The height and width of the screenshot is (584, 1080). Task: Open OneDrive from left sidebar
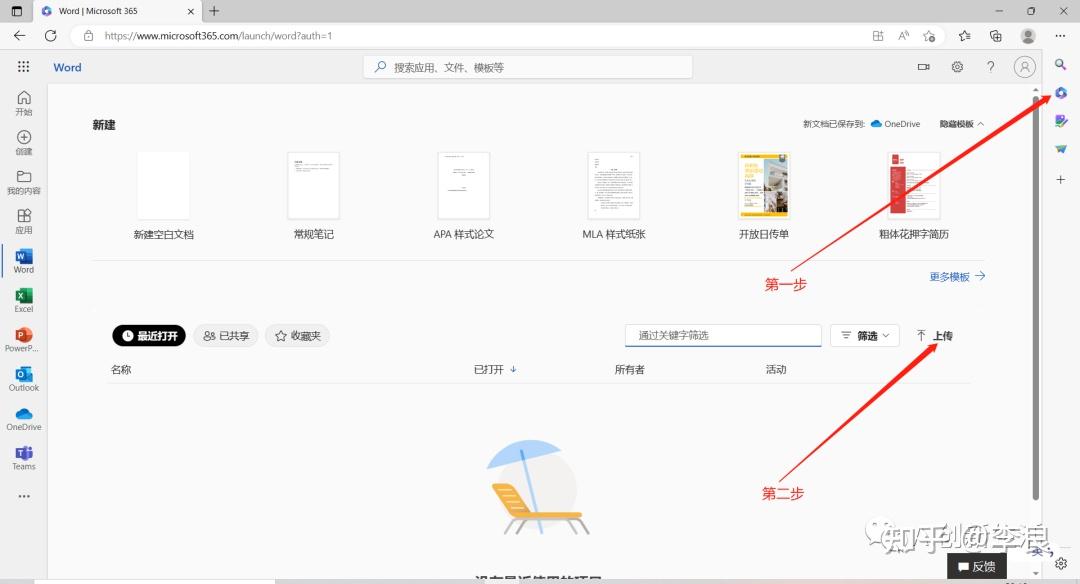tap(23, 418)
